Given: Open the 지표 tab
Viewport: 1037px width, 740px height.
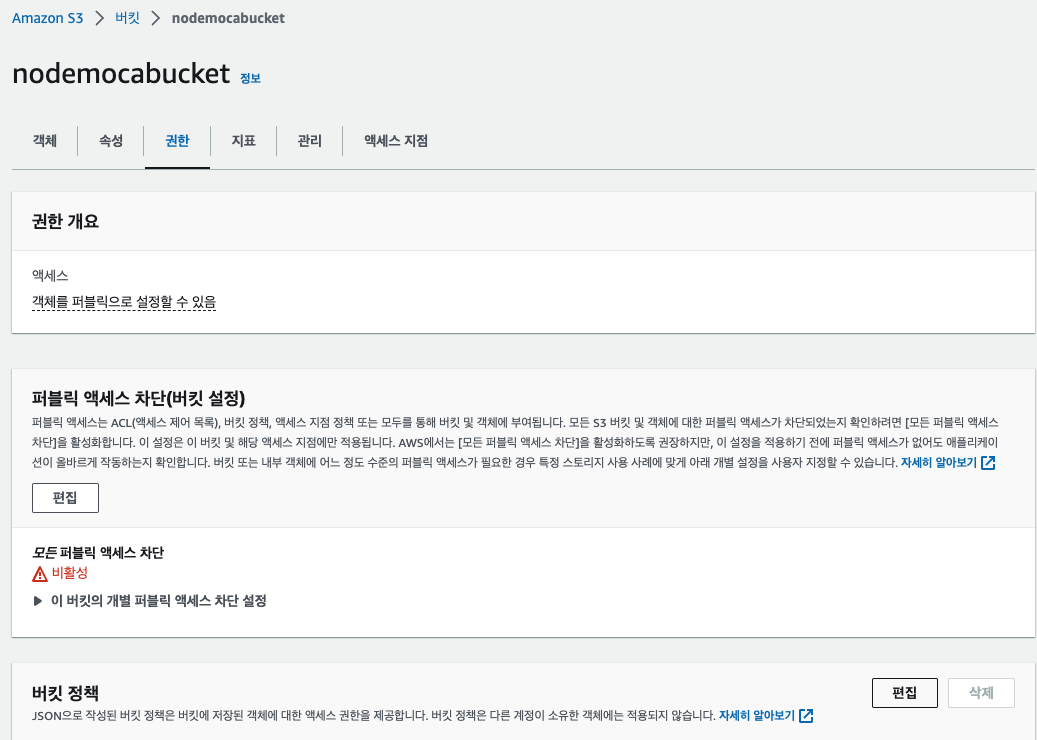Looking at the screenshot, I should [x=243, y=140].
